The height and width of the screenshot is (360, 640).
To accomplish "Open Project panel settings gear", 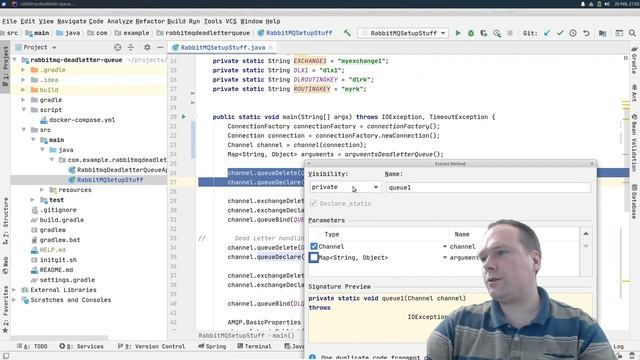I will tap(147, 47).
